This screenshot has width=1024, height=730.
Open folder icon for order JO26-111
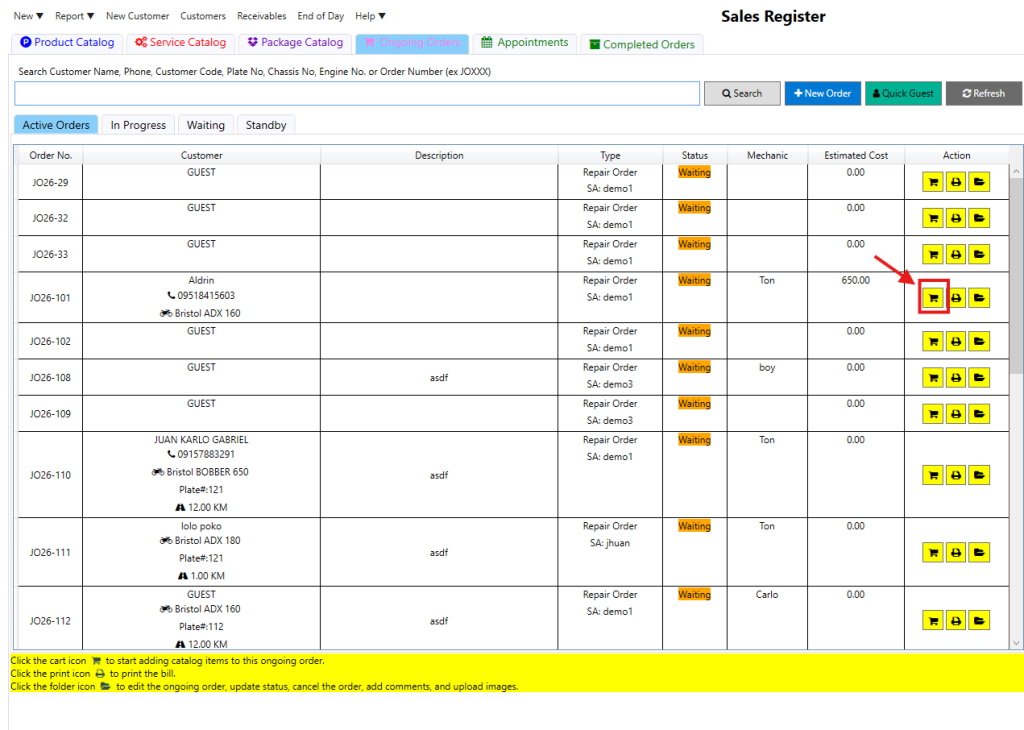coord(979,552)
